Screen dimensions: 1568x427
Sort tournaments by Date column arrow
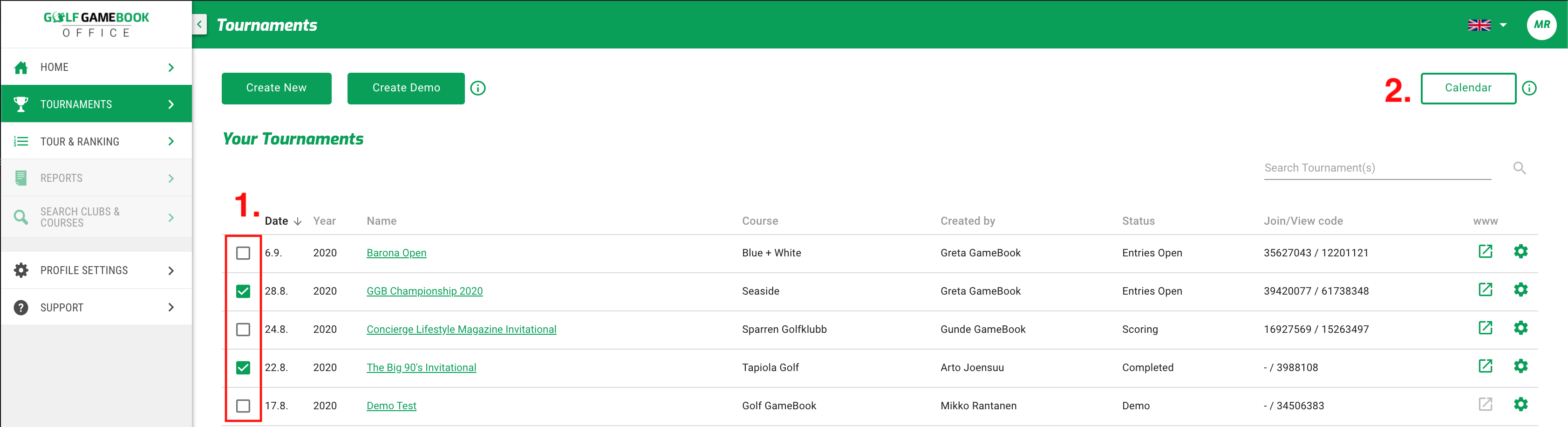coord(298,221)
